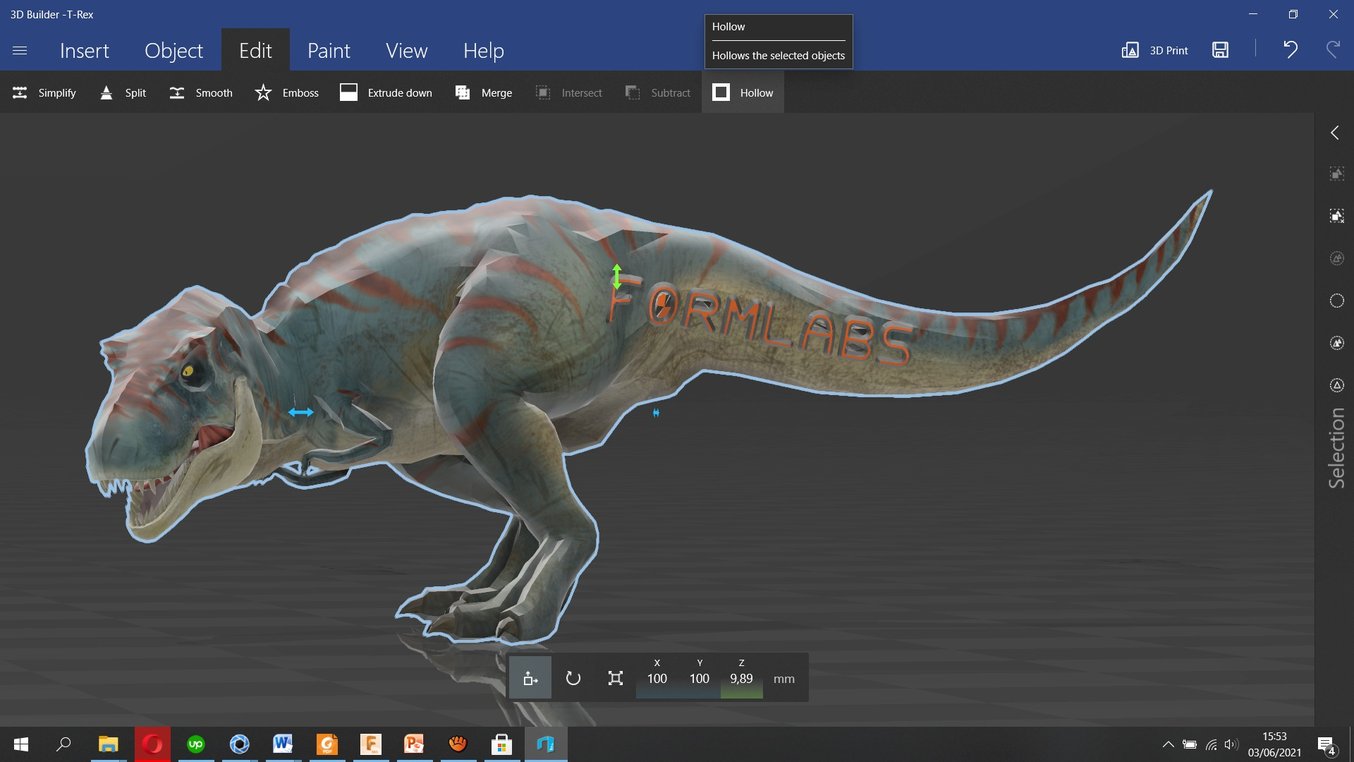Toggle the move tool in the transform bar
The image size is (1354, 762).
[530, 677]
